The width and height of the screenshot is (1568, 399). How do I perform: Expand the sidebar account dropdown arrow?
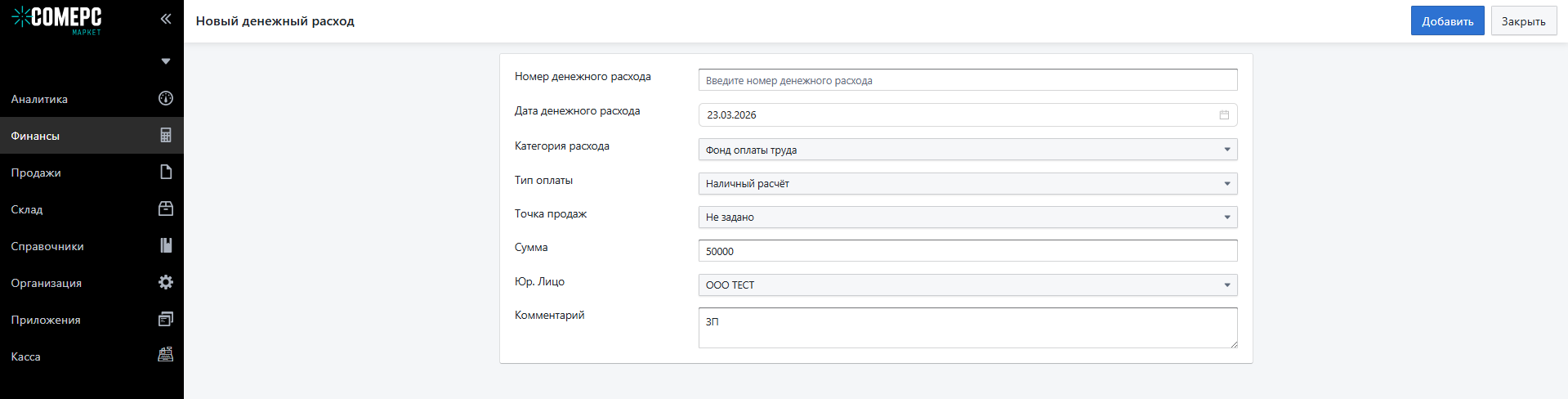(x=166, y=61)
